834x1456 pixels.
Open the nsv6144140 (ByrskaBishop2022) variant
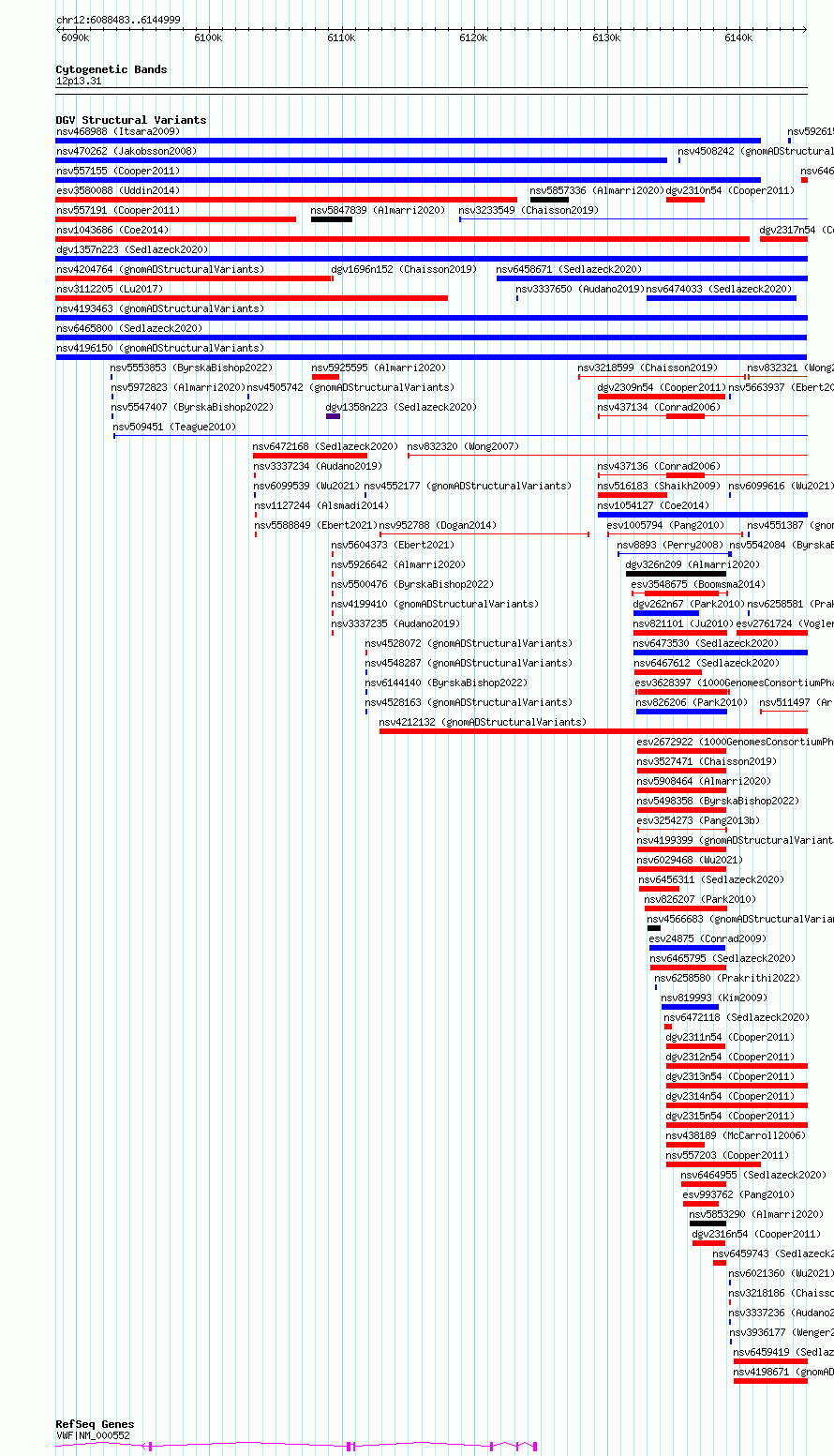(x=446, y=683)
